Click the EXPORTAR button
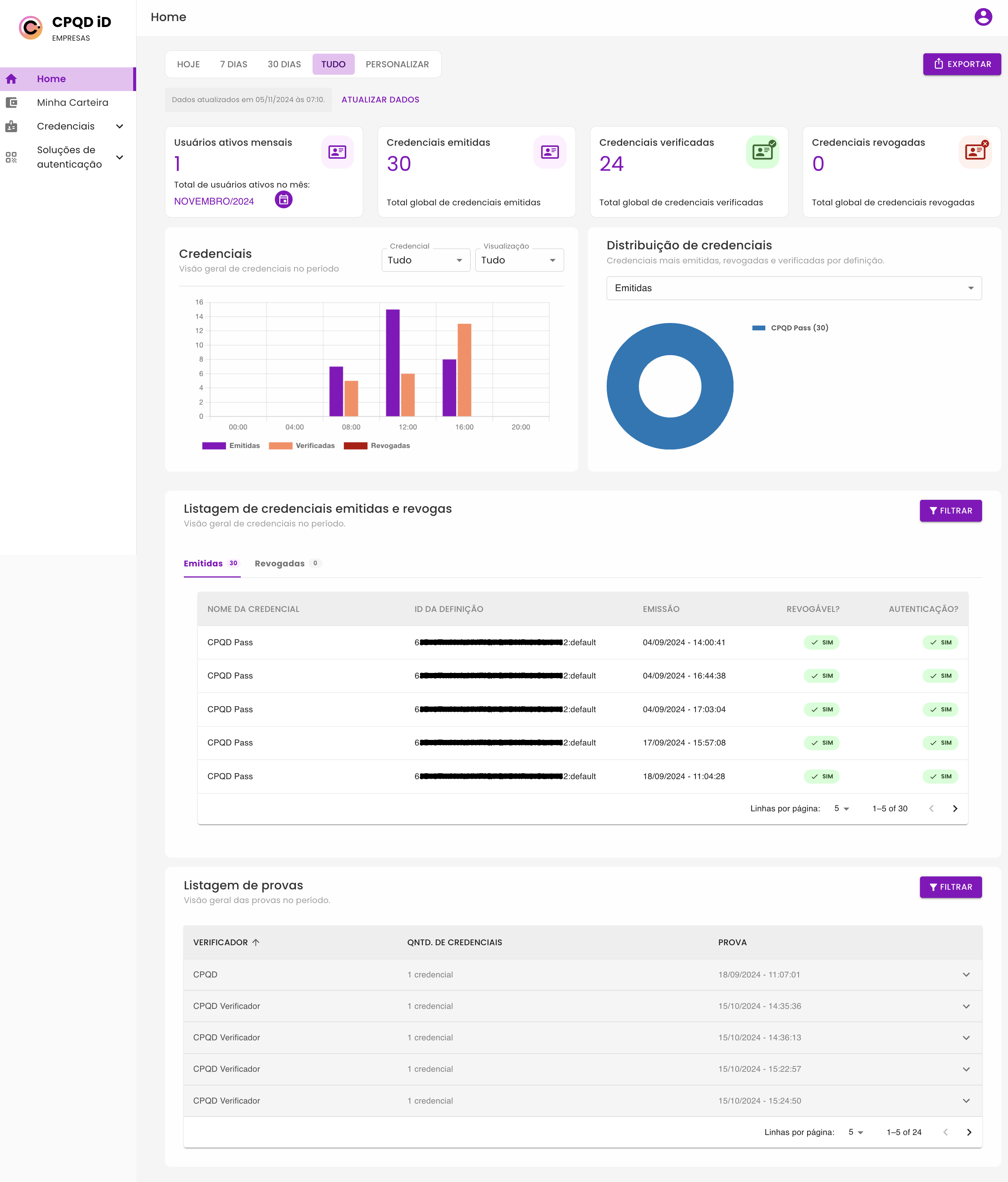 point(962,64)
